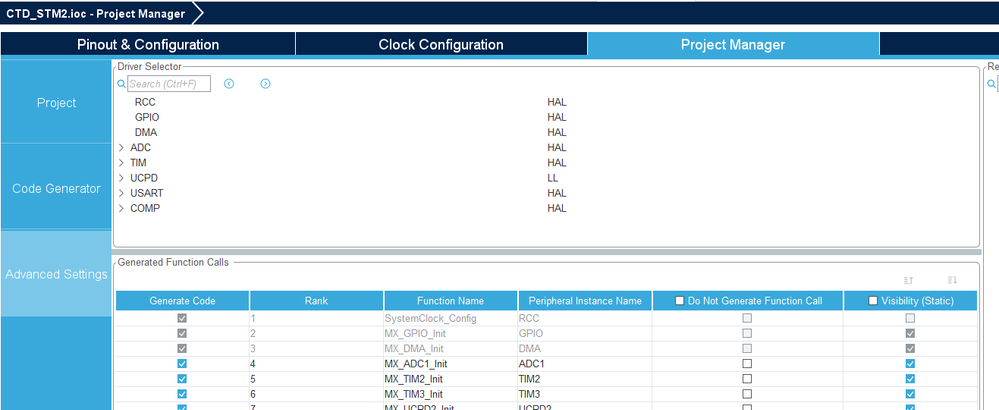Open the Code Generator side section
Image resolution: width=999 pixels, height=410 pixels.
(x=56, y=188)
